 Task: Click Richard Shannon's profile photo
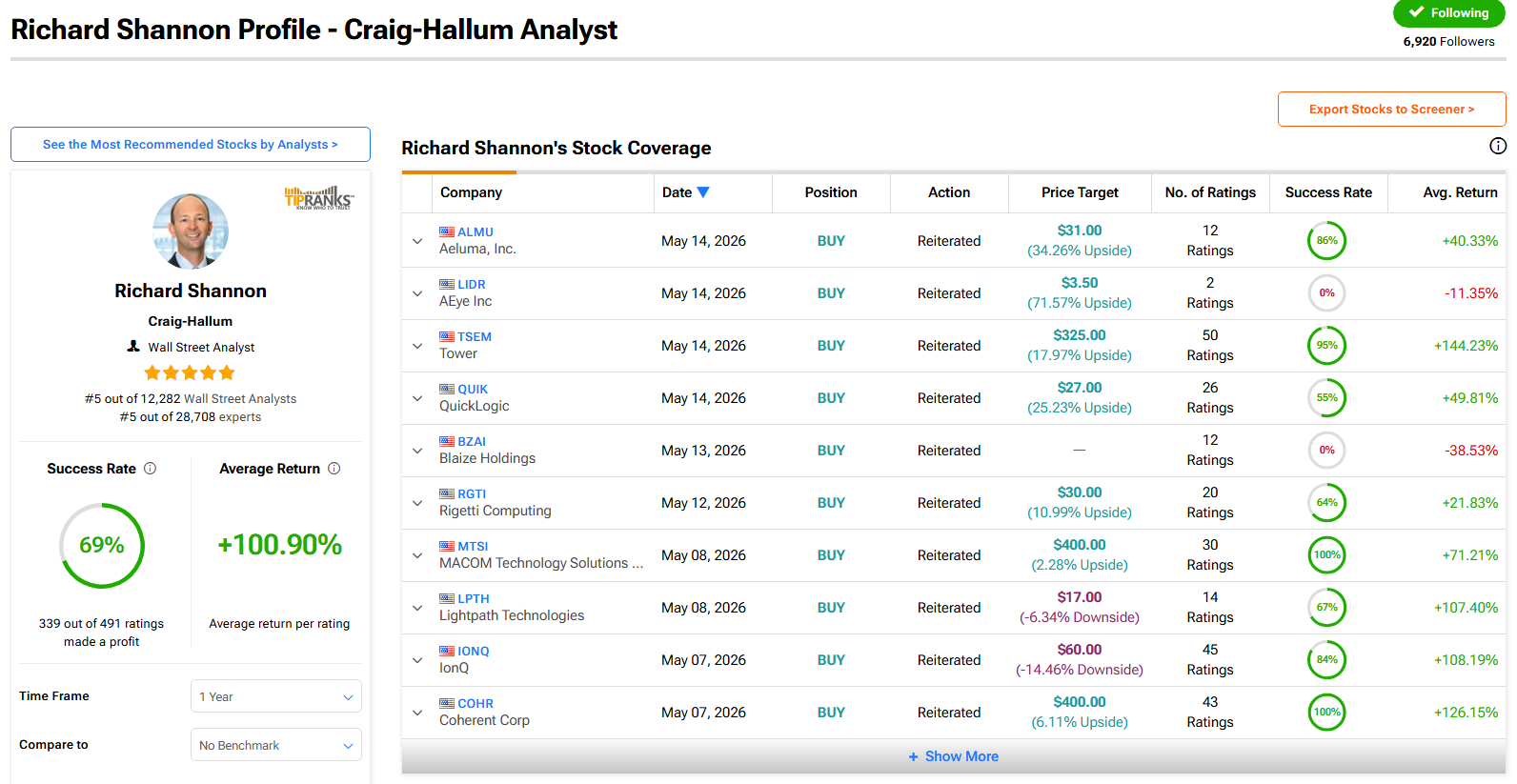click(191, 231)
